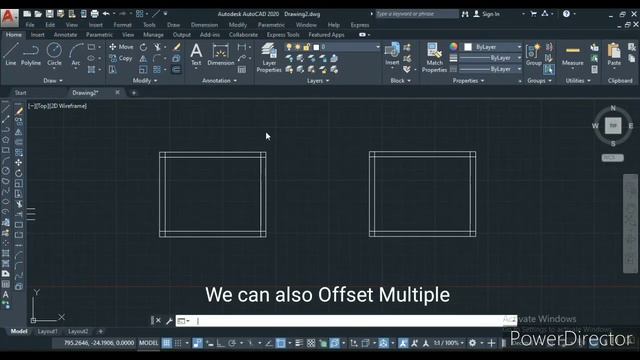Image resolution: width=640 pixels, height=360 pixels.
Task: Click the Start file tab
Action: coord(20,93)
